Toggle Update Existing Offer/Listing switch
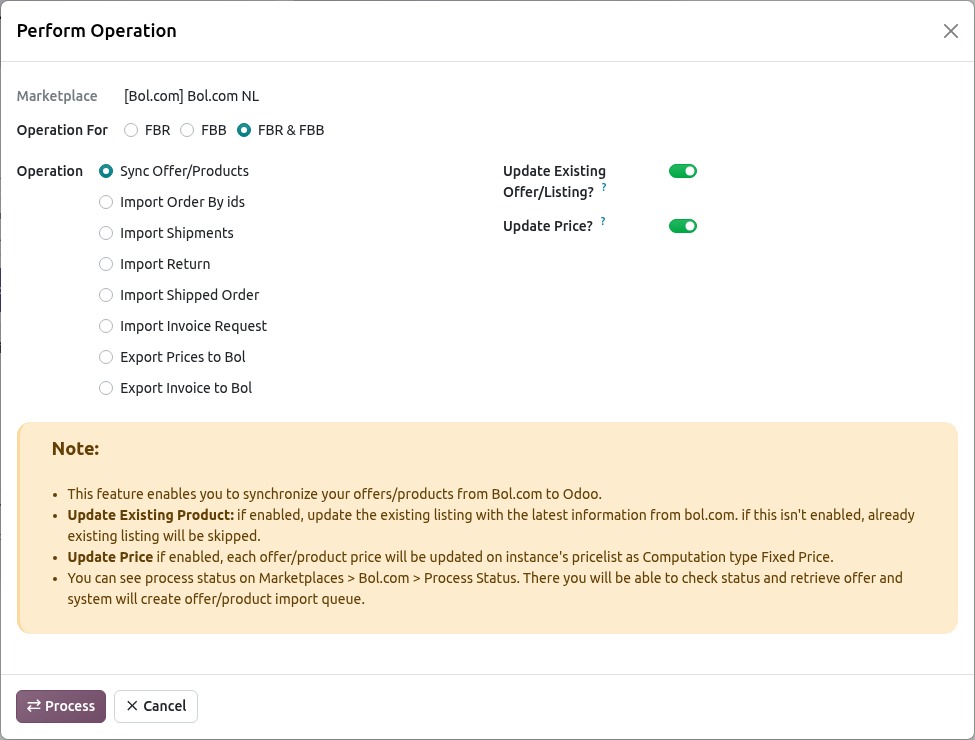This screenshot has height=740, width=975. point(683,171)
